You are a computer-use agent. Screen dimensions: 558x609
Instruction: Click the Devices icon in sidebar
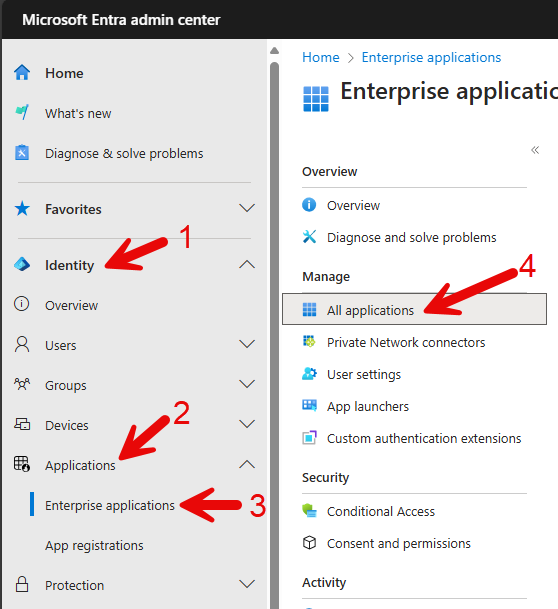[x=22, y=424]
